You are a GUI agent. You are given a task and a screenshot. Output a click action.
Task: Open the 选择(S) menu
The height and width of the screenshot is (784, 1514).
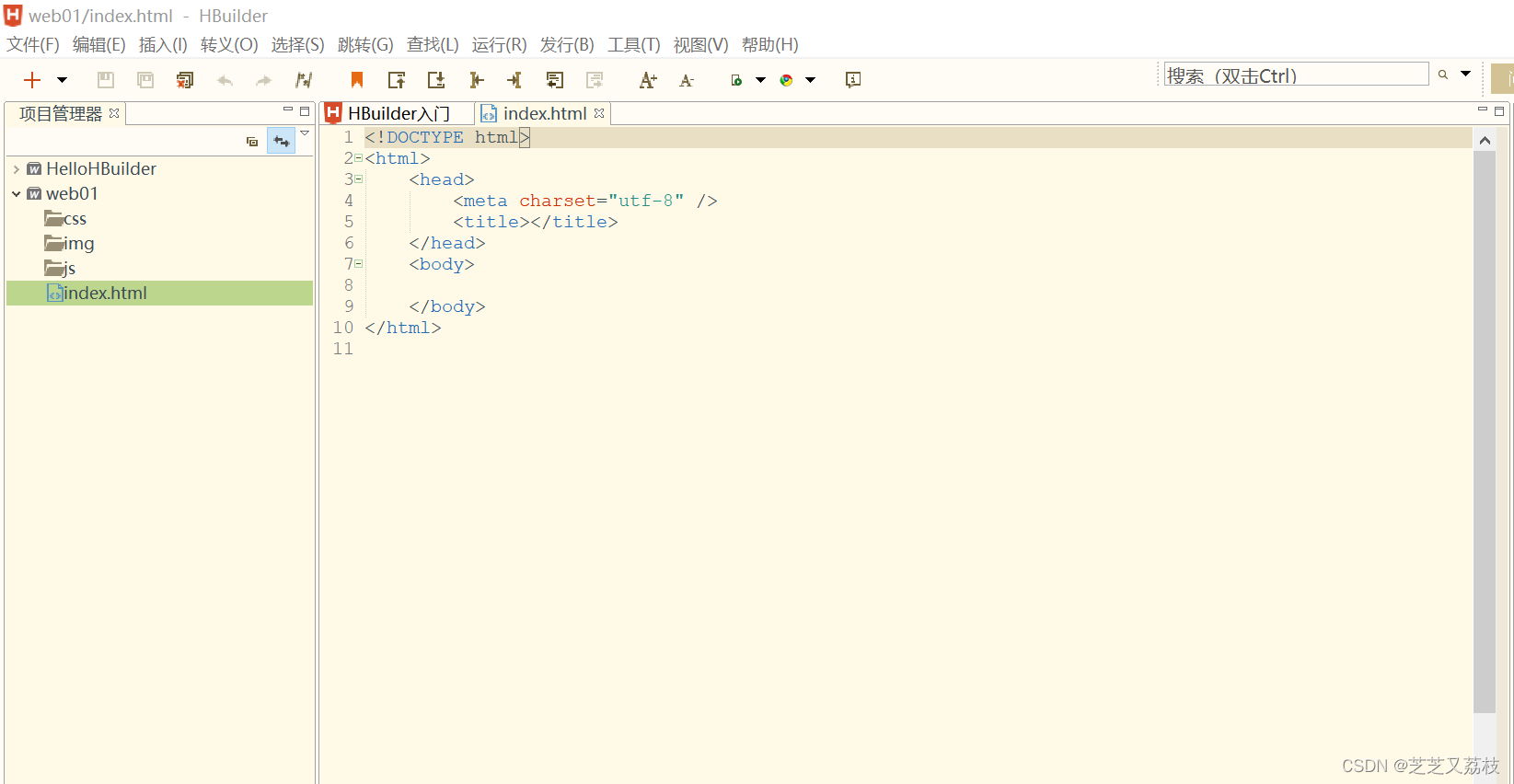[297, 45]
